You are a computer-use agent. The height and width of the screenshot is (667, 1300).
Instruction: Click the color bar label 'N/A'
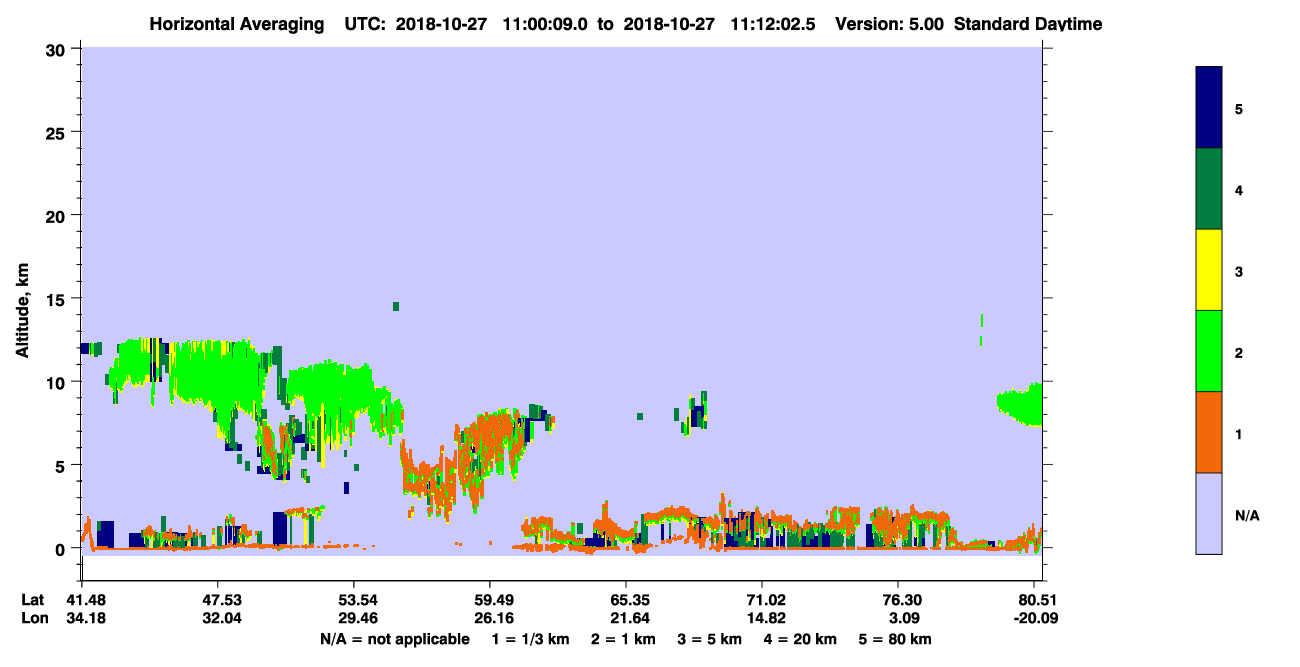[x=1246, y=515]
